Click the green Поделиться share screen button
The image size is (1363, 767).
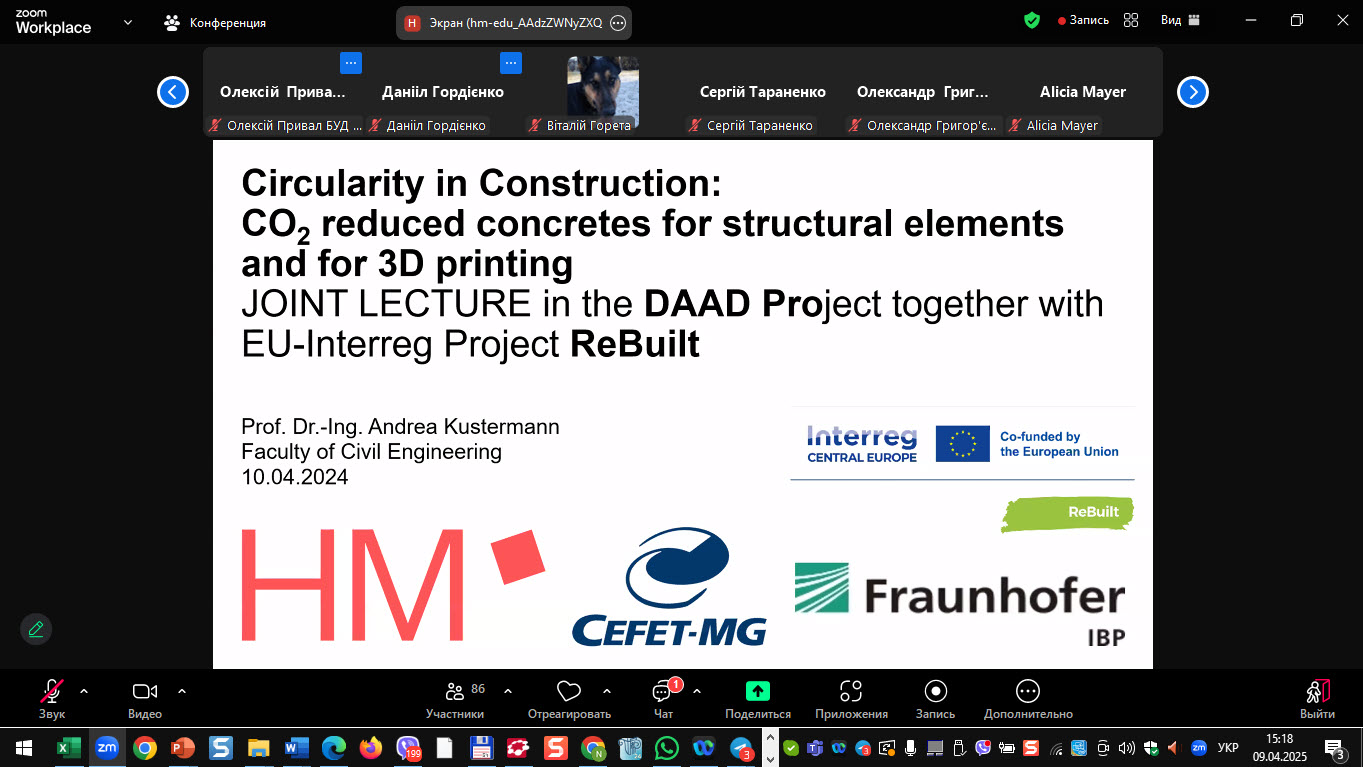coord(758,699)
